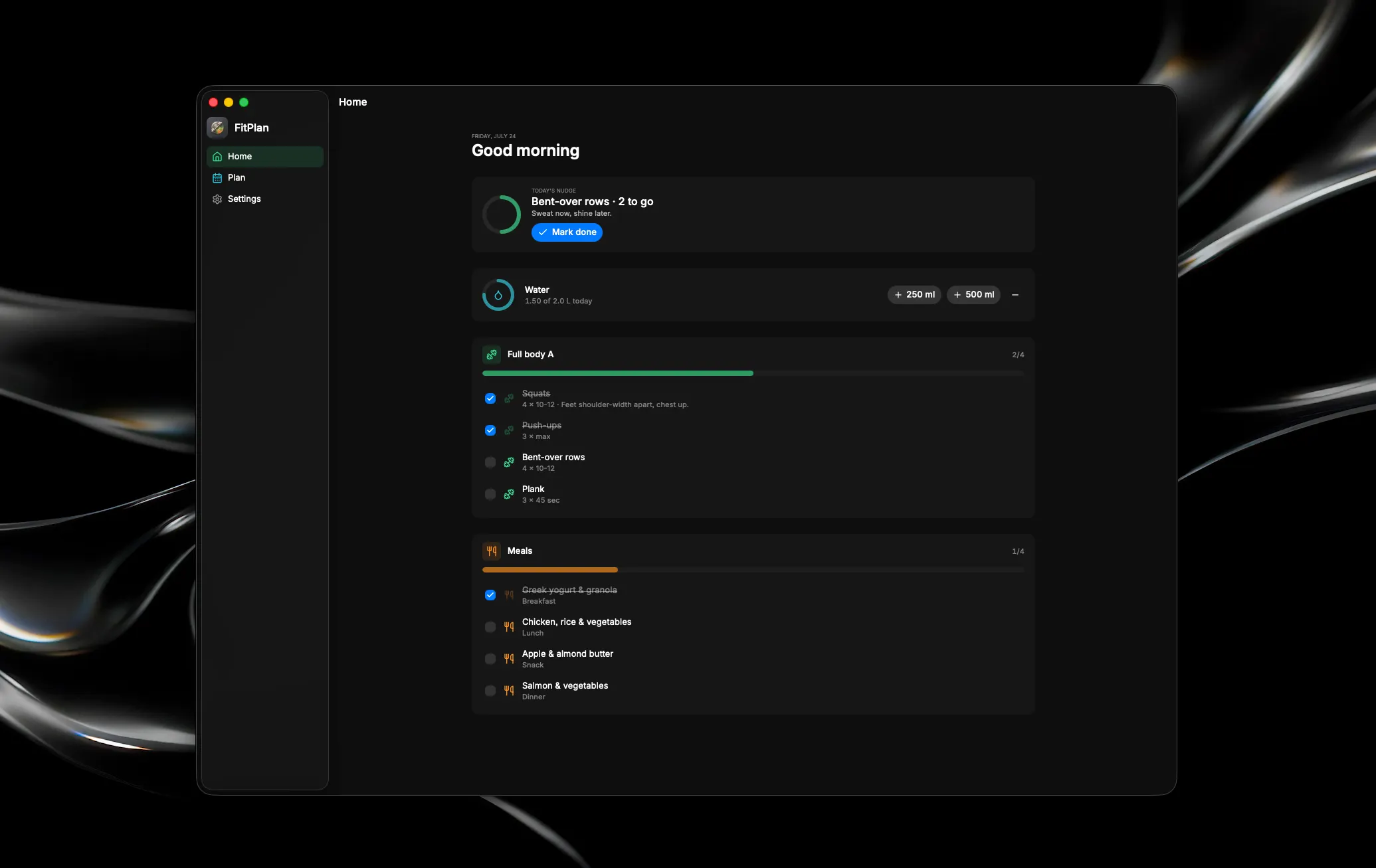The height and width of the screenshot is (868, 1376).
Task: Check off Apple & almond butter snack
Action: pos(490,659)
